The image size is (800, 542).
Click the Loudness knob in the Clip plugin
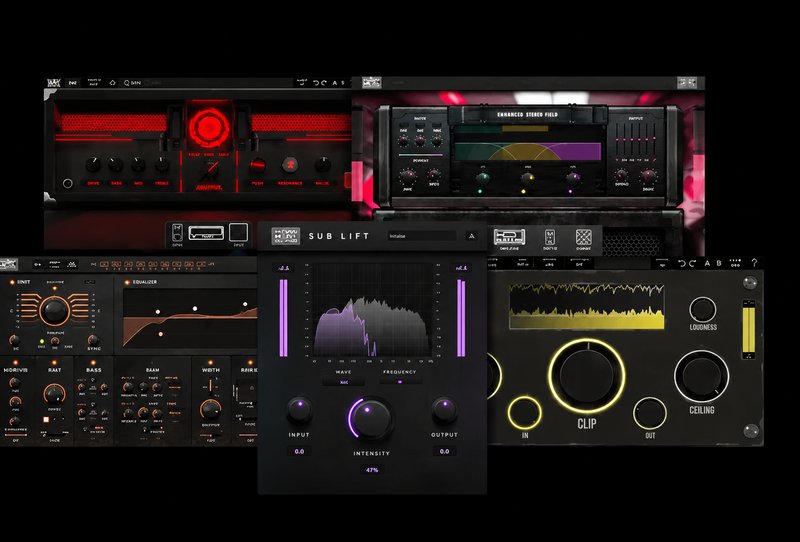tap(703, 310)
